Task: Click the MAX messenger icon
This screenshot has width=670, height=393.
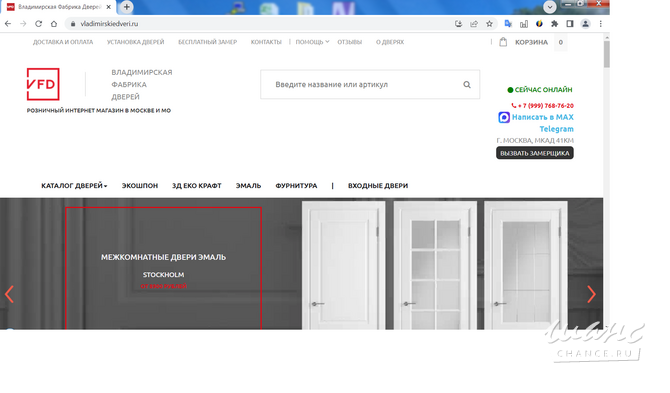Action: pyautogui.click(x=504, y=117)
